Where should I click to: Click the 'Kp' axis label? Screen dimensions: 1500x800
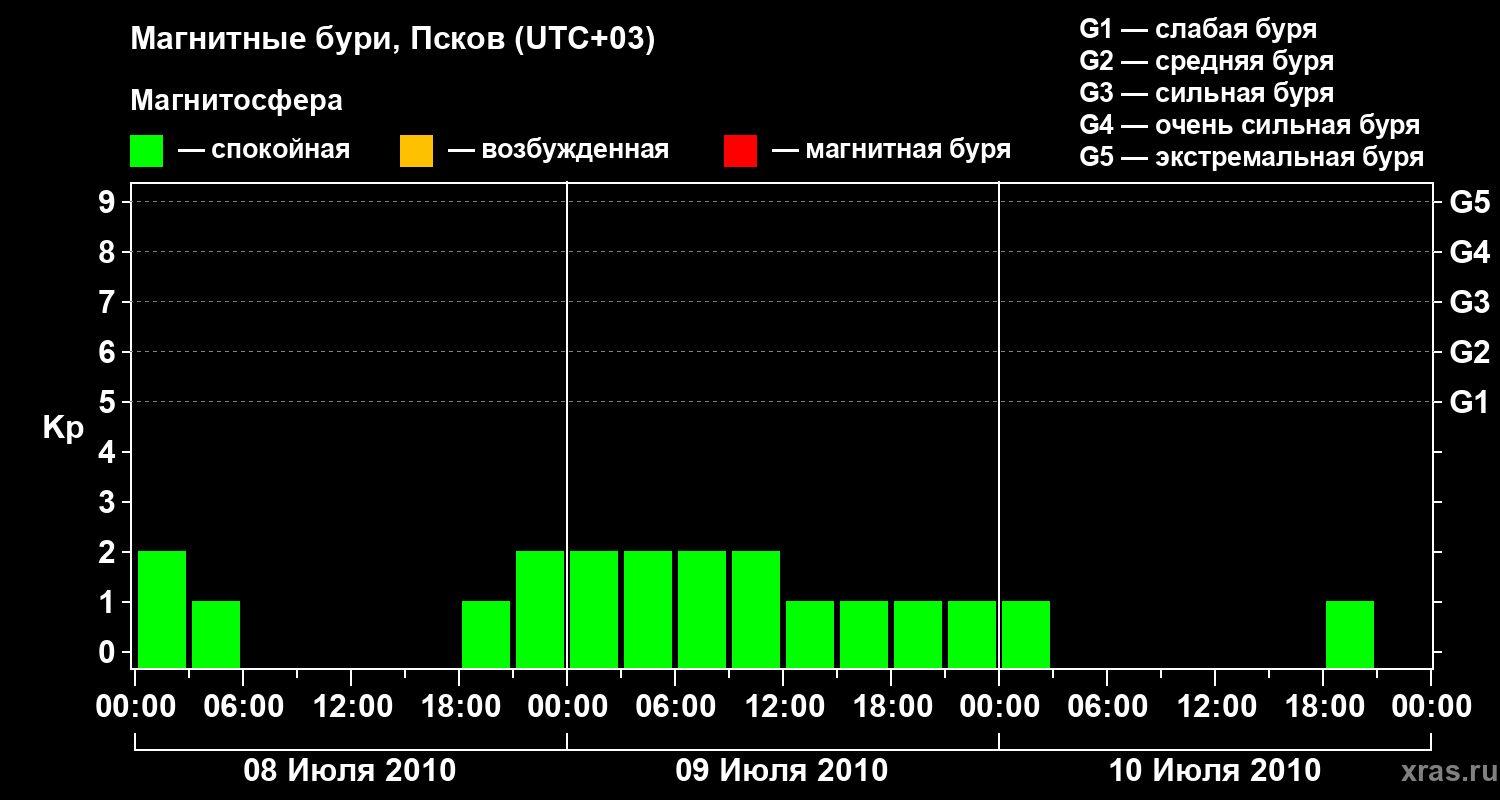point(63,428)
